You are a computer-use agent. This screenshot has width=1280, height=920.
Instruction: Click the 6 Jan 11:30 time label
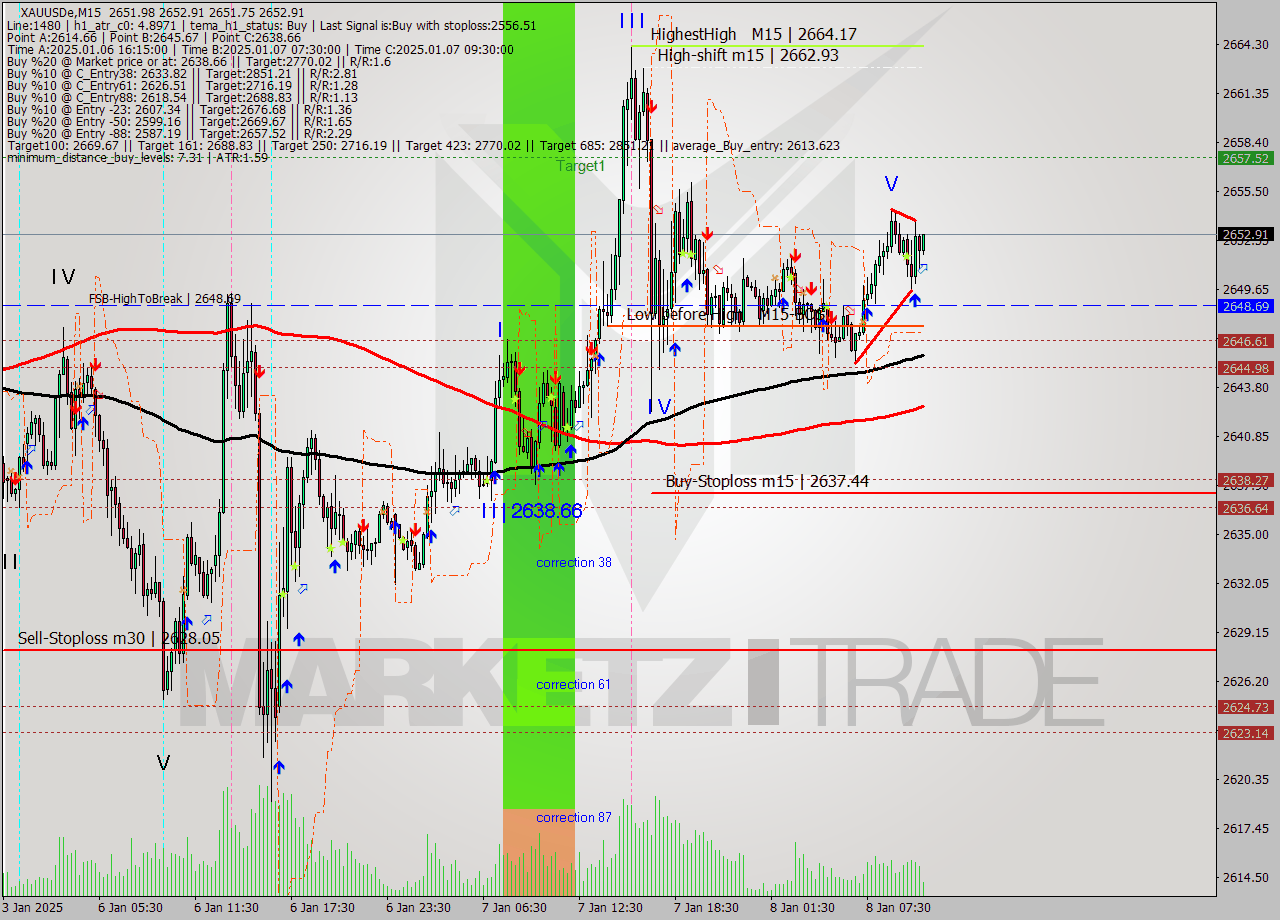[x=225, y=908]
